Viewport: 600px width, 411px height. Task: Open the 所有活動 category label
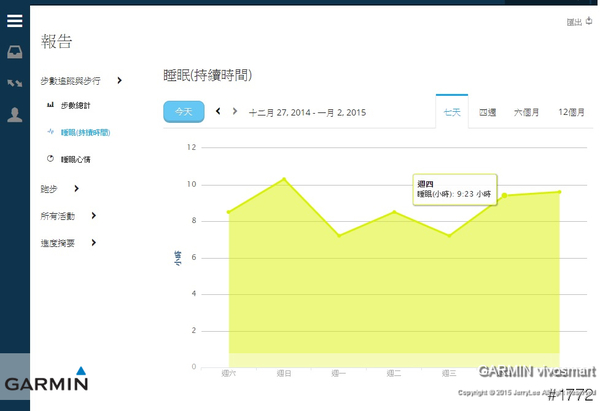(x=57, y=216)
